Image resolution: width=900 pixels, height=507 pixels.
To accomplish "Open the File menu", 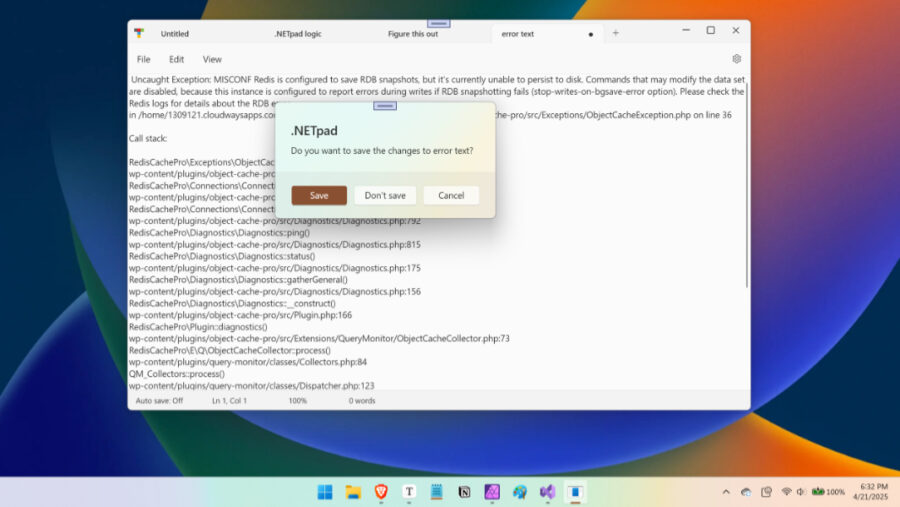I will [x=143, y=59].
